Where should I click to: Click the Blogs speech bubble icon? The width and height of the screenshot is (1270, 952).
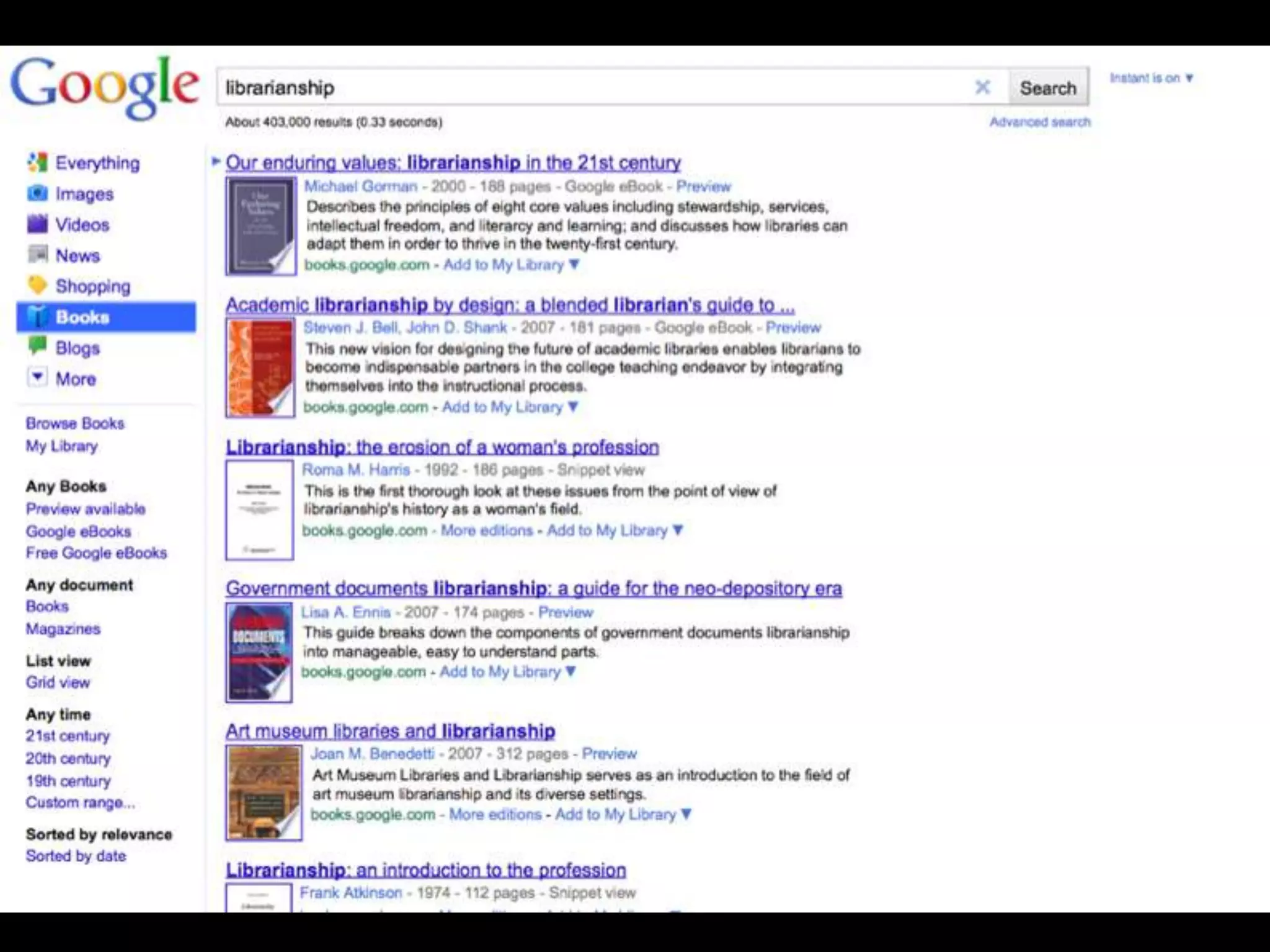point(37,346)
